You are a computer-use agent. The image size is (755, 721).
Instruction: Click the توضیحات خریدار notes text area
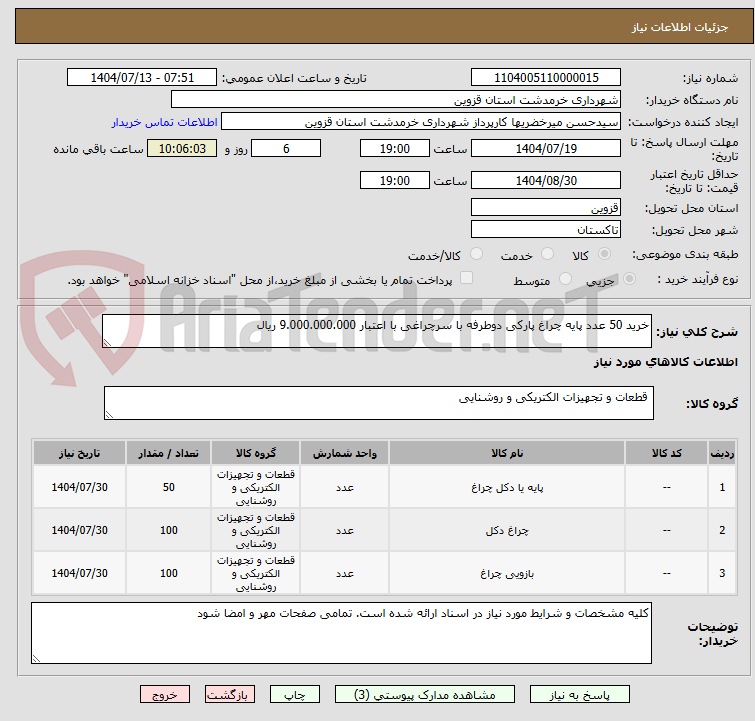[x=341, y=632]
